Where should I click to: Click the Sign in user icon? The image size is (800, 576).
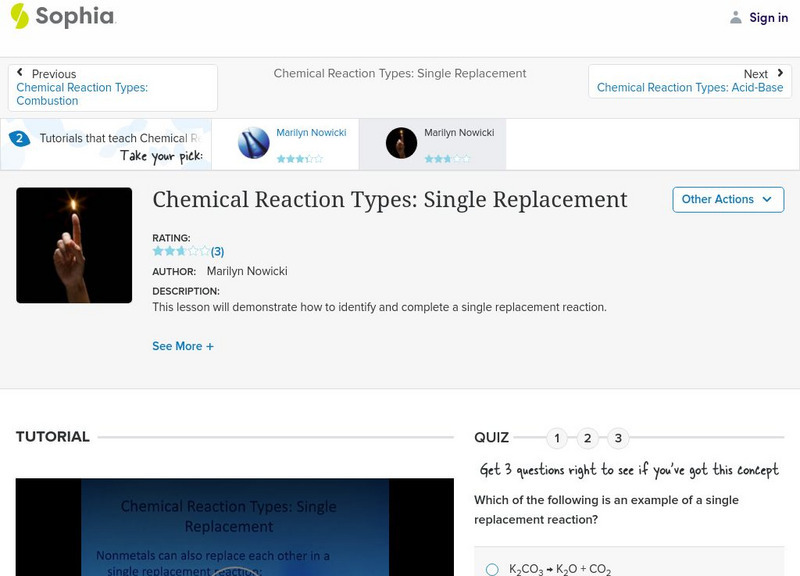click(736, 17)
